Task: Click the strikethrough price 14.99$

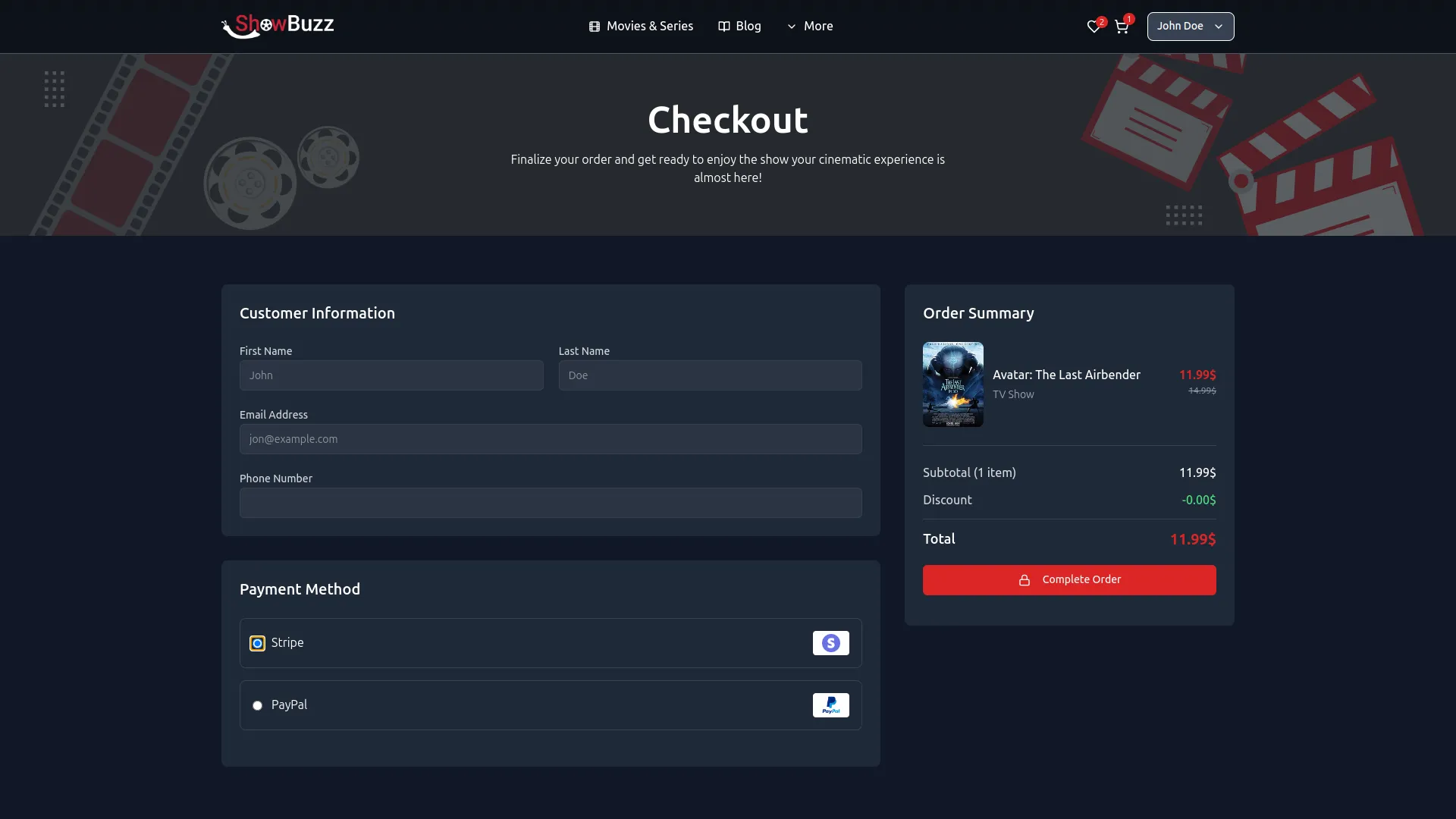Action: click(x=1202, y=391)
